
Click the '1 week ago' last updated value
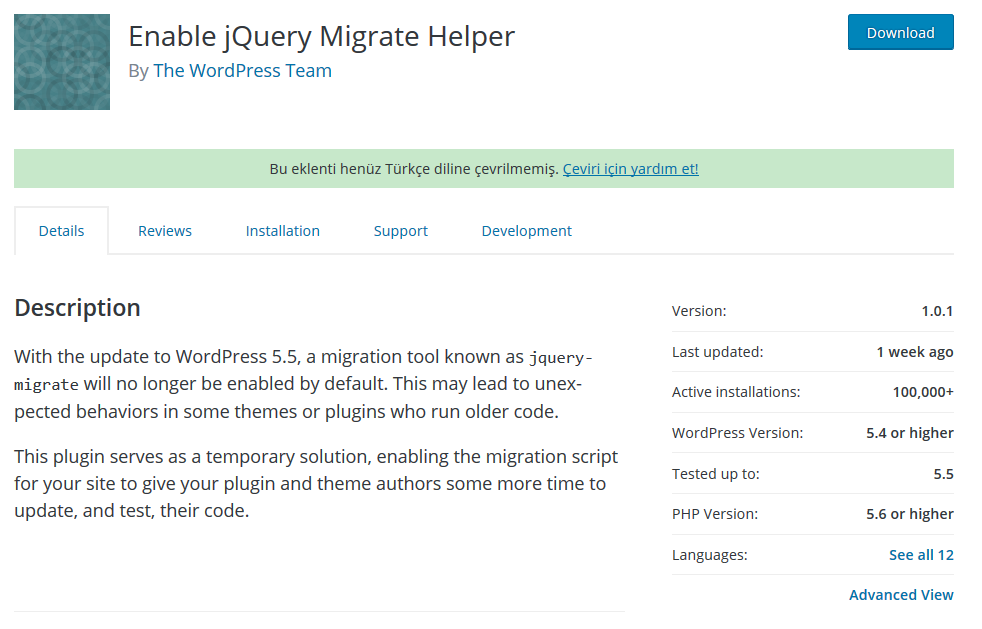(x=915, y=352)
